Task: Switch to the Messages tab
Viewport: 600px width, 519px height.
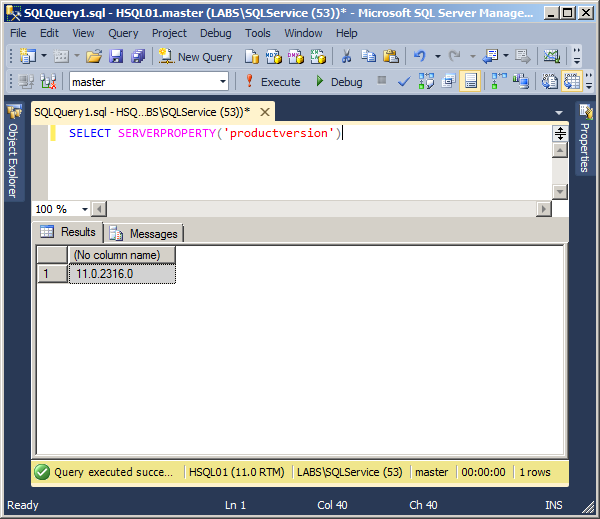Action: 143,233
